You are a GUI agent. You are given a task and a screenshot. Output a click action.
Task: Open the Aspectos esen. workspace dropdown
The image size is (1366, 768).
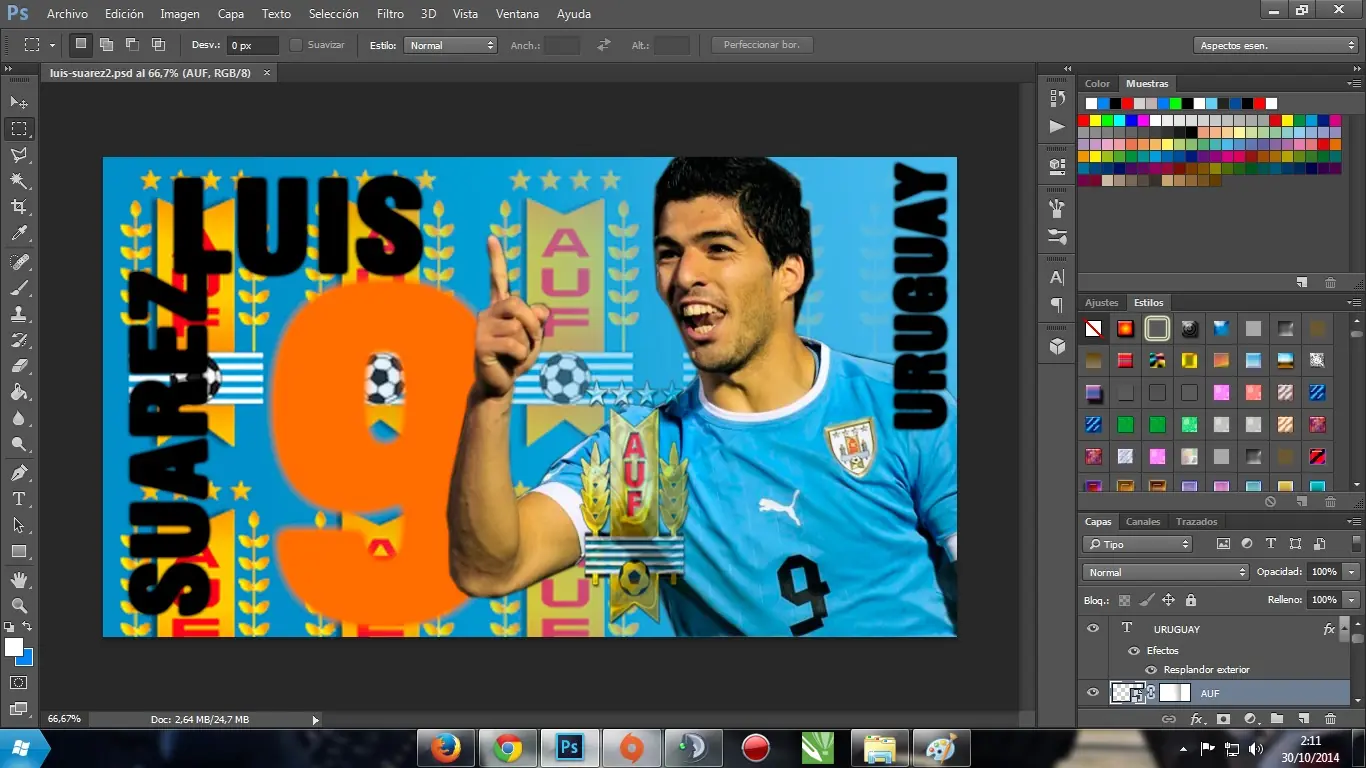click(1276, 45)
